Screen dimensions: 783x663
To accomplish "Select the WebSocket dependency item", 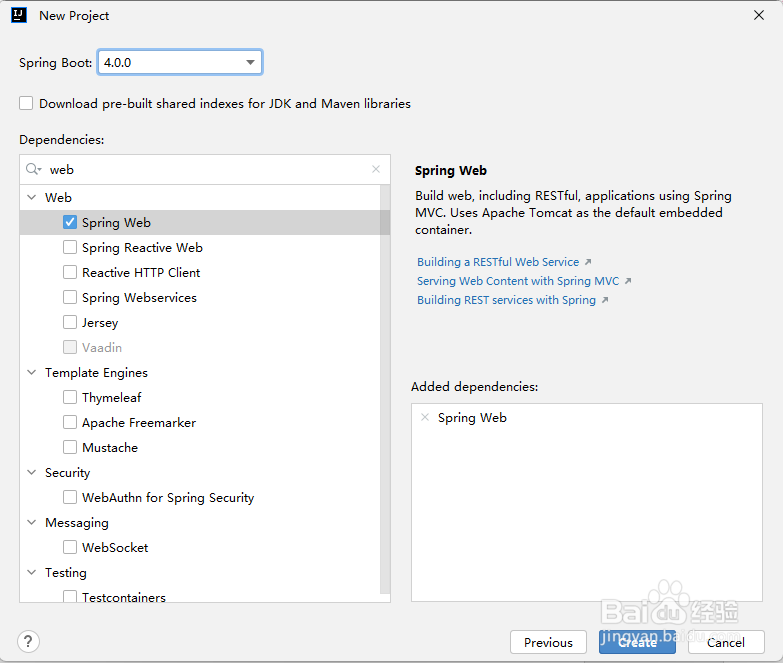I will (115, 548).
